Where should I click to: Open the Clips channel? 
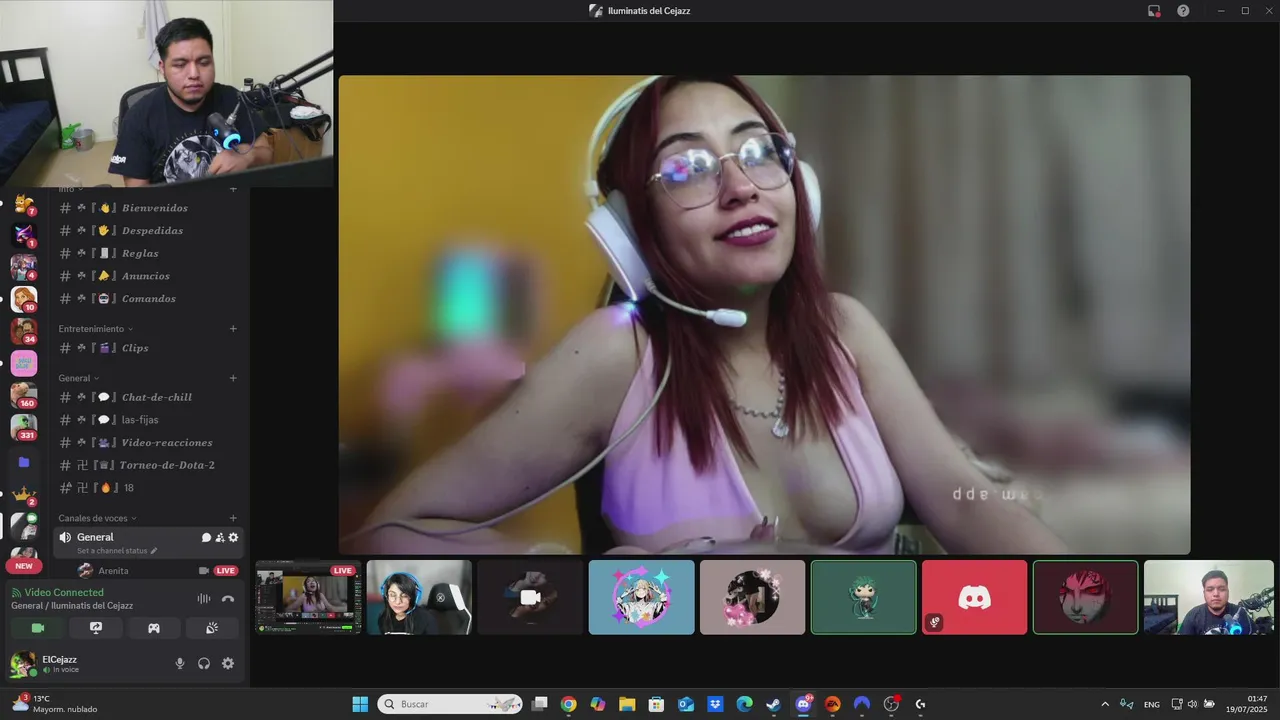click(148, 348)
